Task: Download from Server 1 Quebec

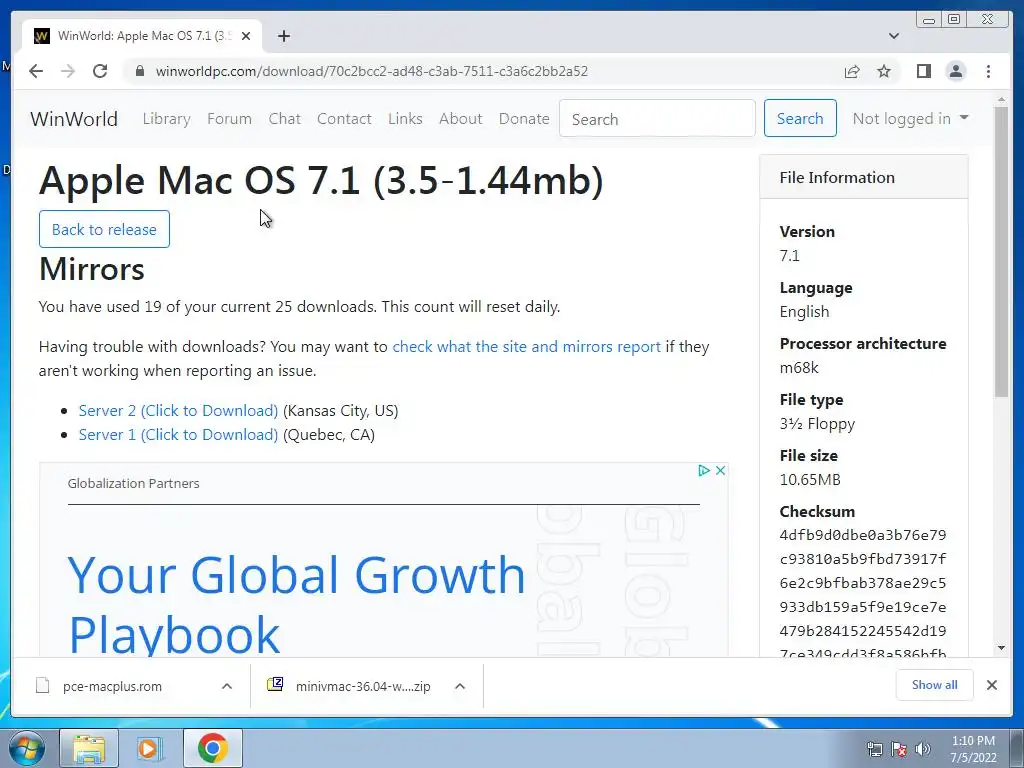Action: click(178, 434)
